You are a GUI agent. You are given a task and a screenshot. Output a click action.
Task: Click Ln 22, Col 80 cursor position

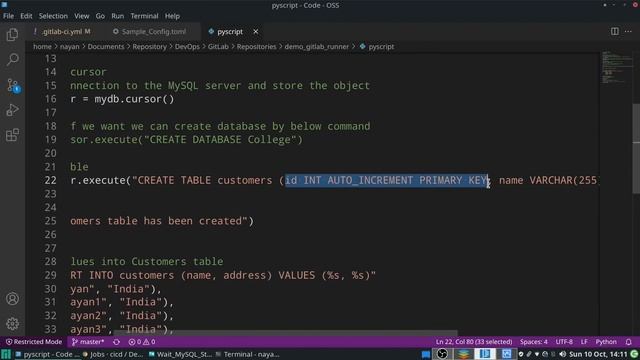(x=473, y=342)
